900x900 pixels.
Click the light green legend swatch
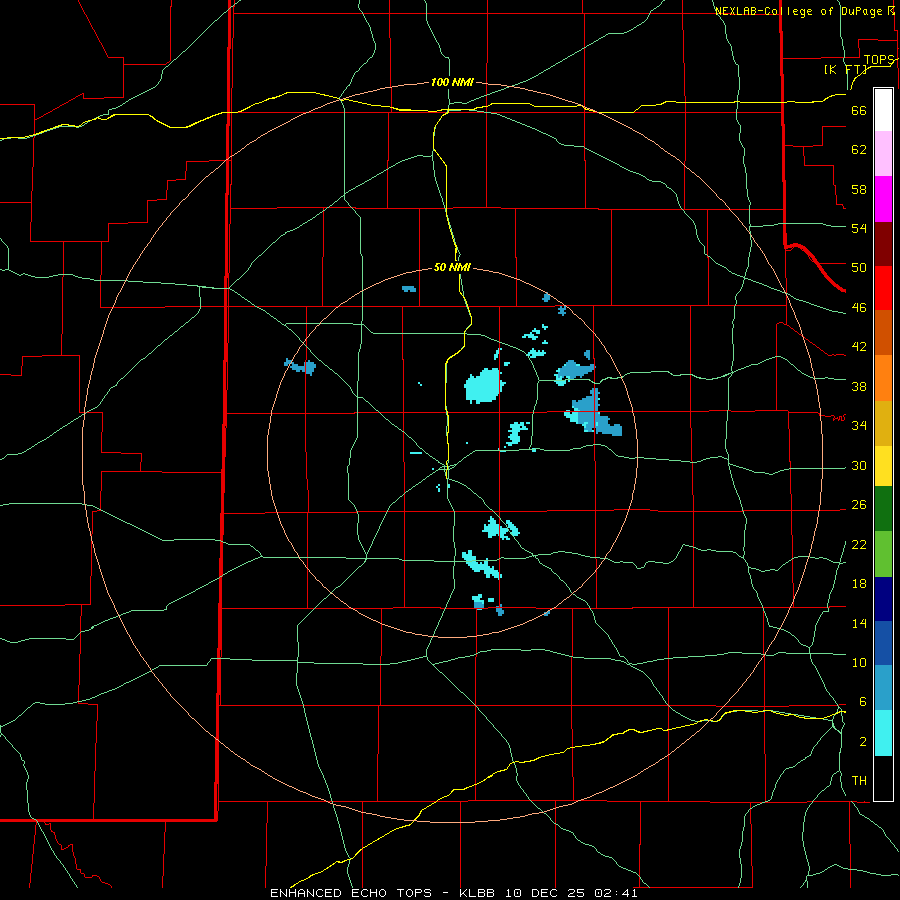[883, 554]
